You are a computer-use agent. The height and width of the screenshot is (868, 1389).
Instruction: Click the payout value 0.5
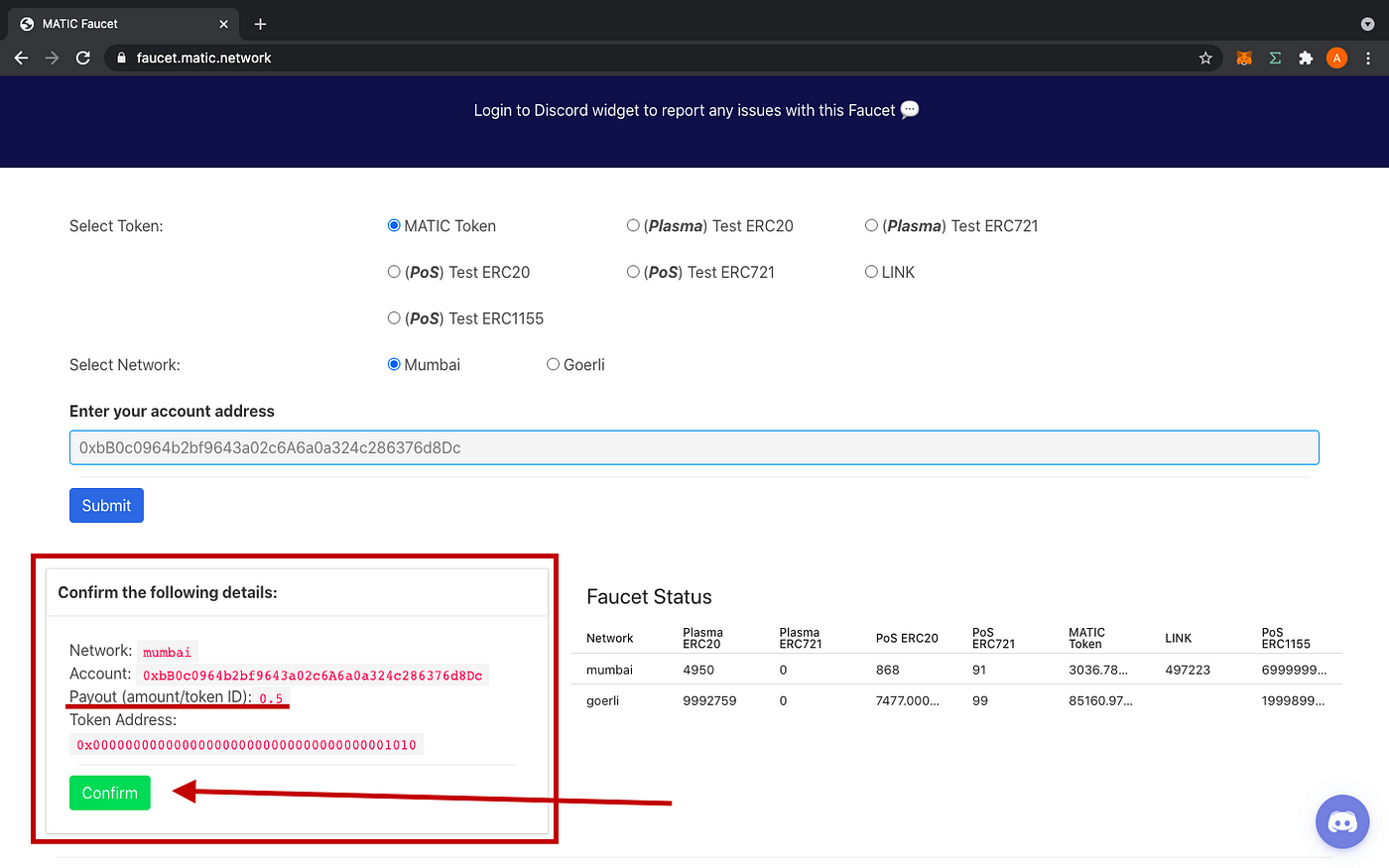point(271,698)
